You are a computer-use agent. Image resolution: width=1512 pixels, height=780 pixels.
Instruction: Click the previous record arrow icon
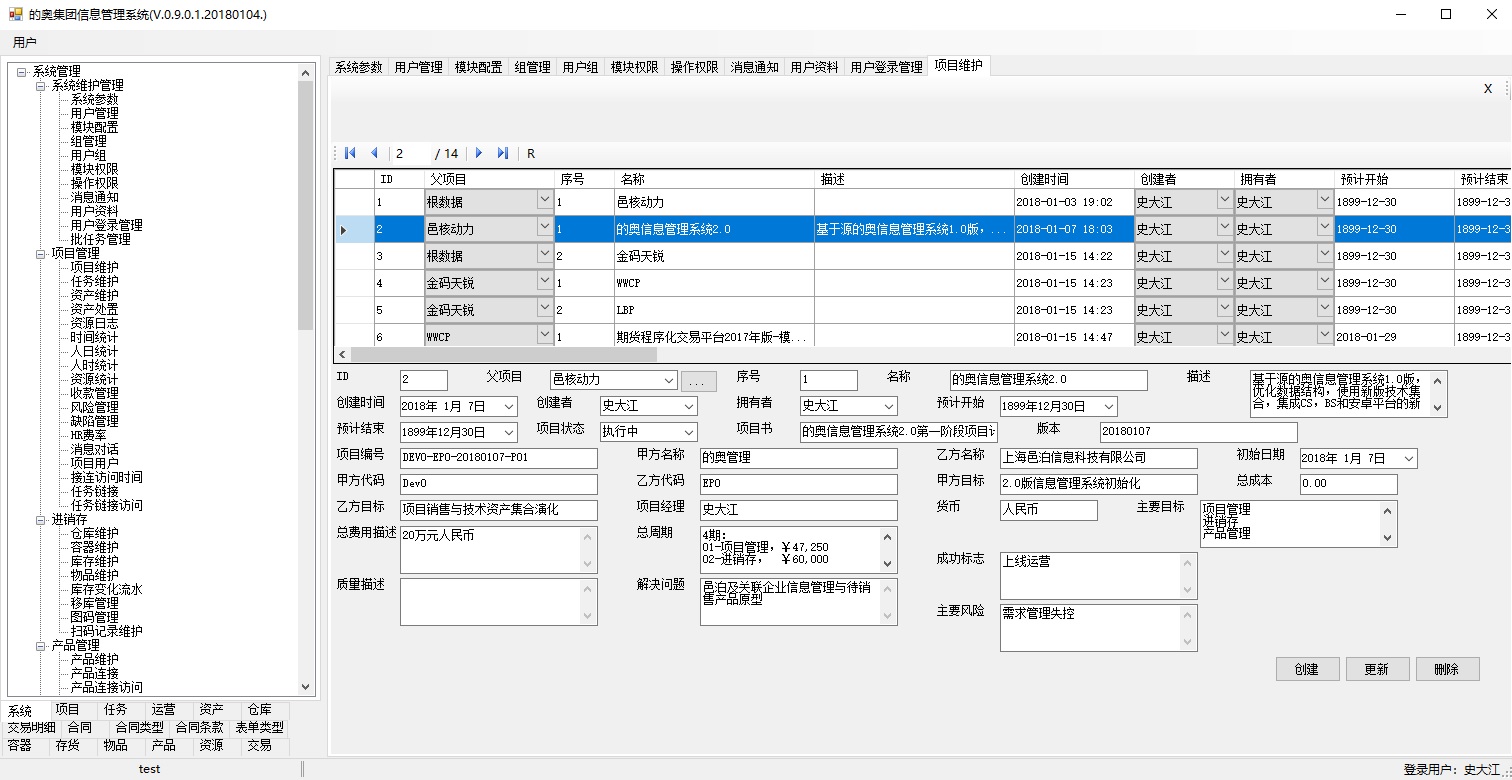click(374, 153)
